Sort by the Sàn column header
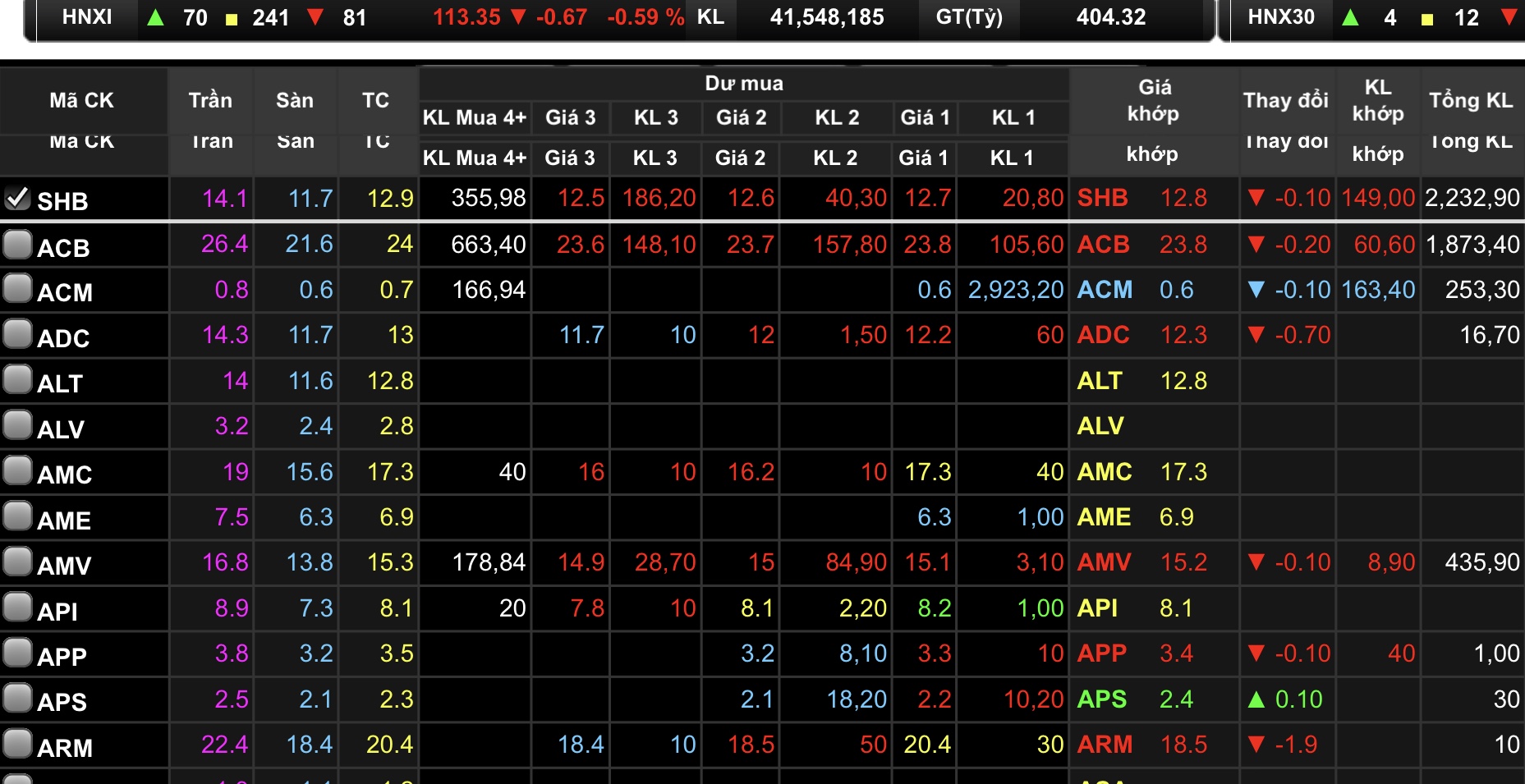Image resolution: width=1525 pixels, height=784 pixels. point(295,101)
